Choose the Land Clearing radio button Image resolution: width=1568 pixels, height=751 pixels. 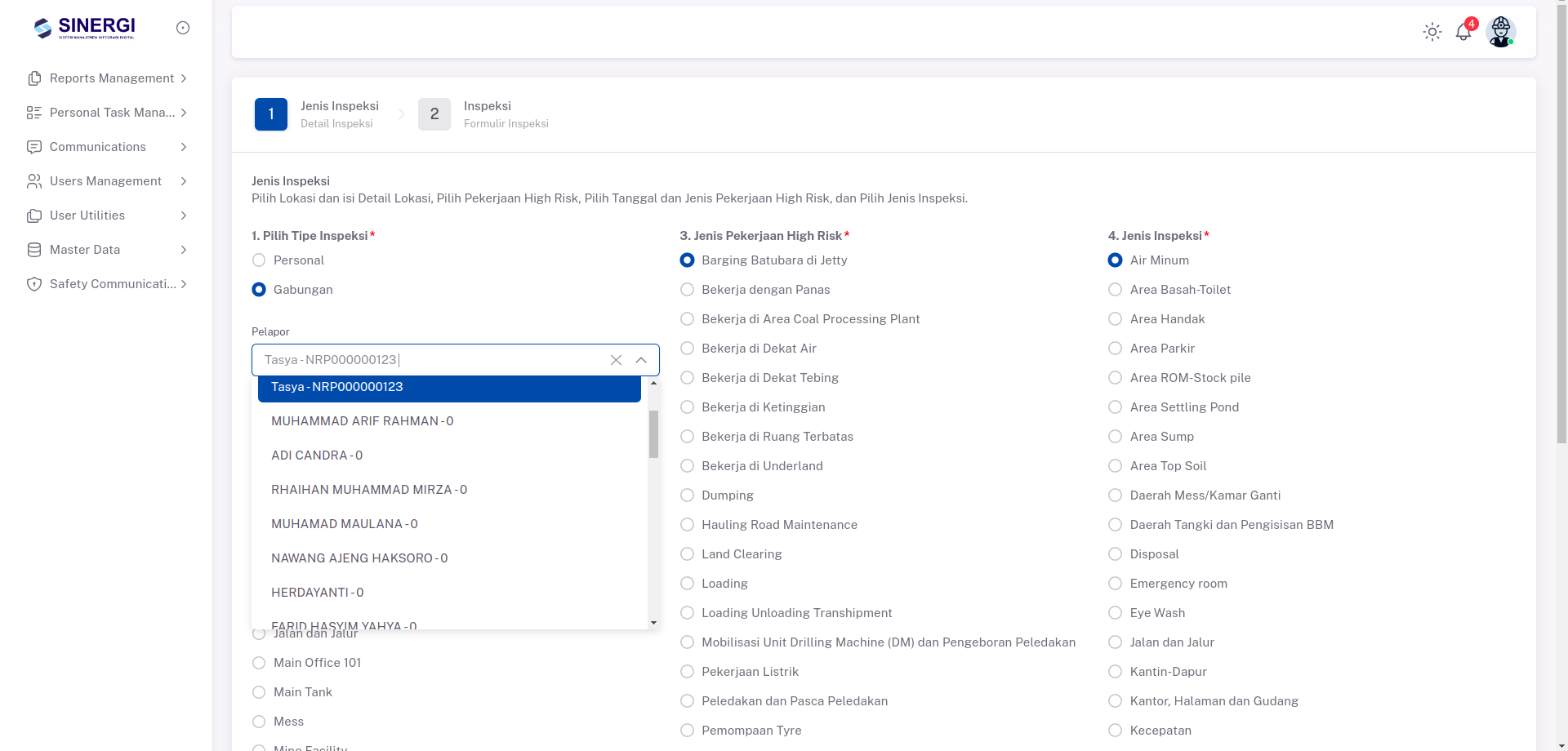coord(687,554)
